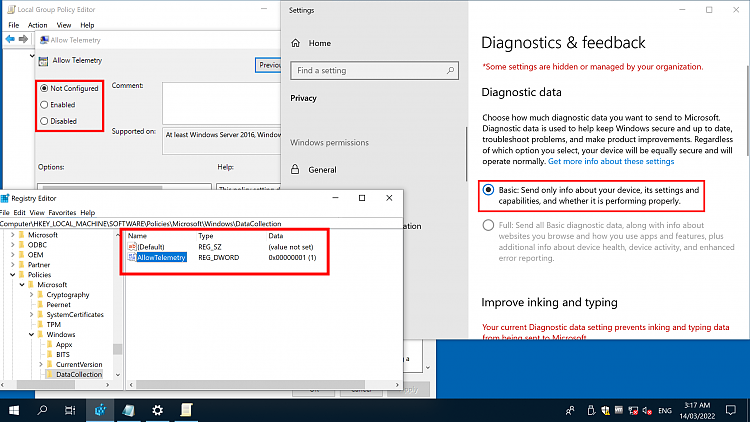Click the search magnifier in Find a setting
This screenshot has height=422, width=750.
pyautogui.click(x=450, y=70)
